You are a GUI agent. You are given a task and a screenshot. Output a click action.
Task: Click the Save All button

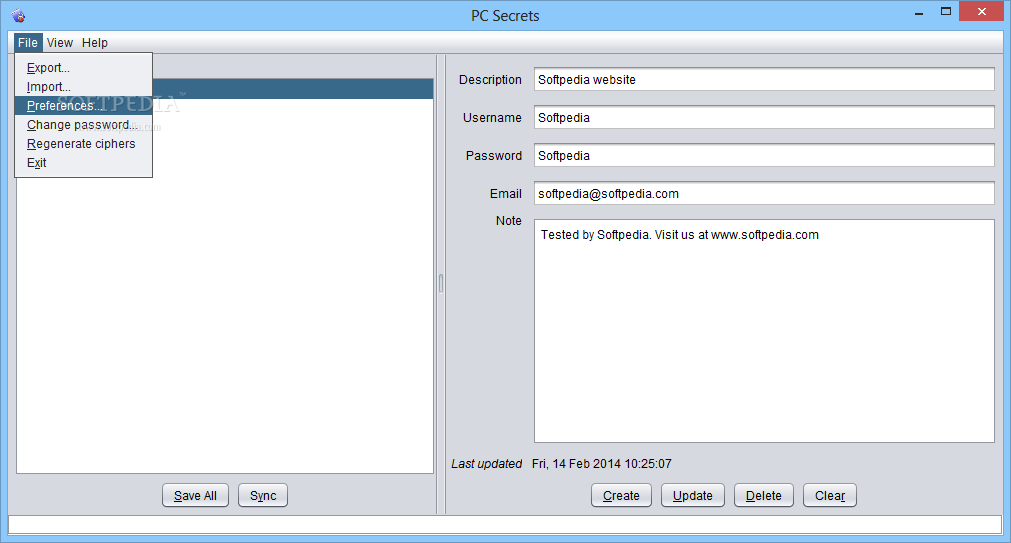pos(195,495)
